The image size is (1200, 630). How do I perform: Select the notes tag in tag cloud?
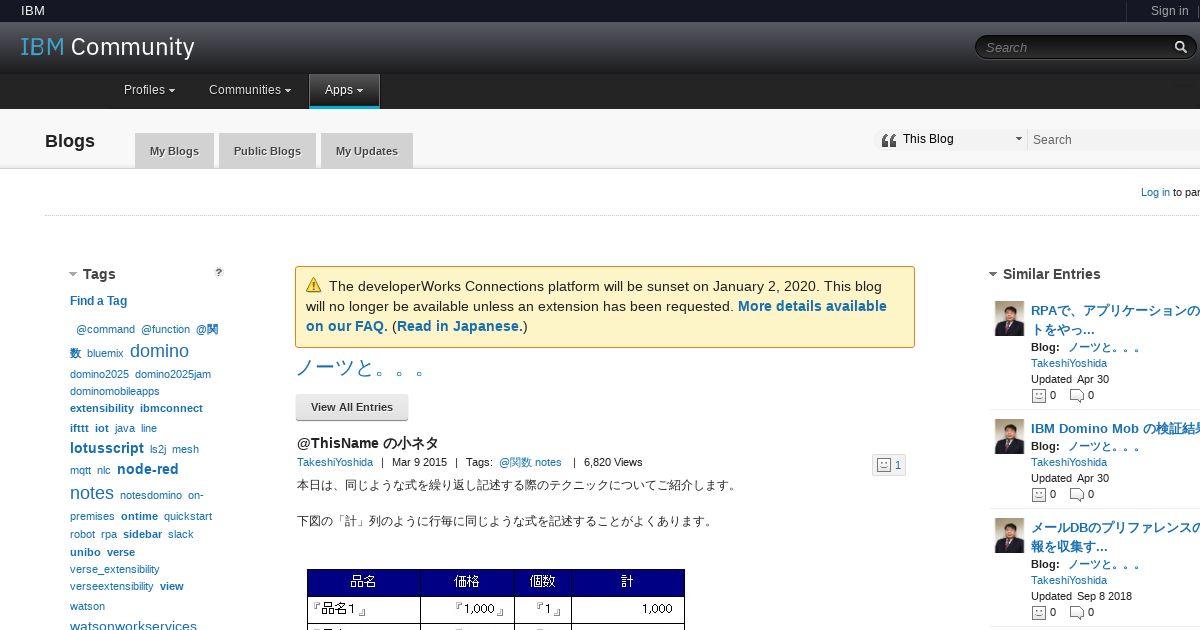[92, 493]
